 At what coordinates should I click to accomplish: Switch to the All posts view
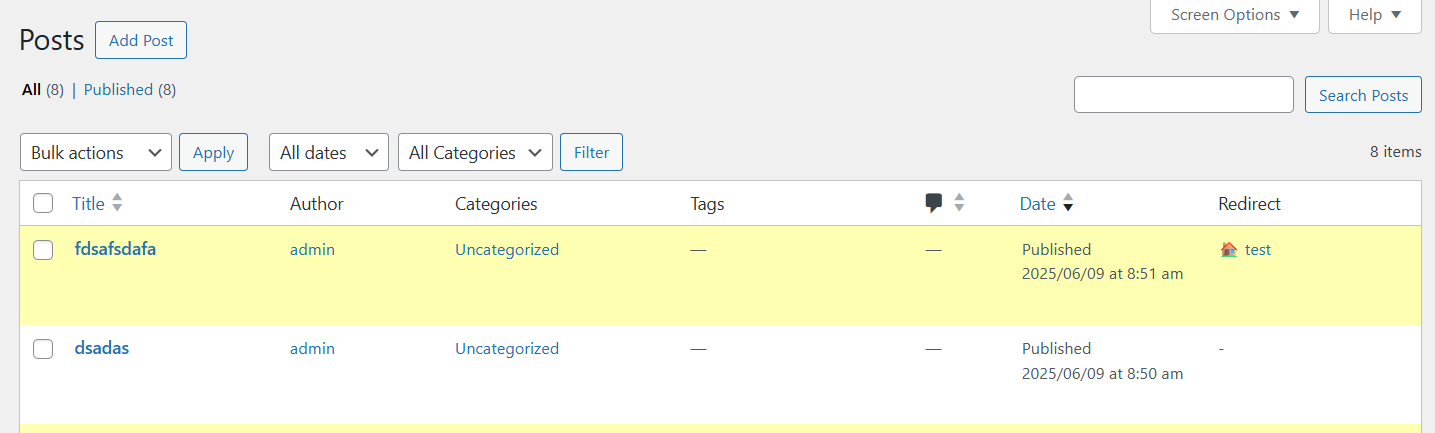[31, 90]
